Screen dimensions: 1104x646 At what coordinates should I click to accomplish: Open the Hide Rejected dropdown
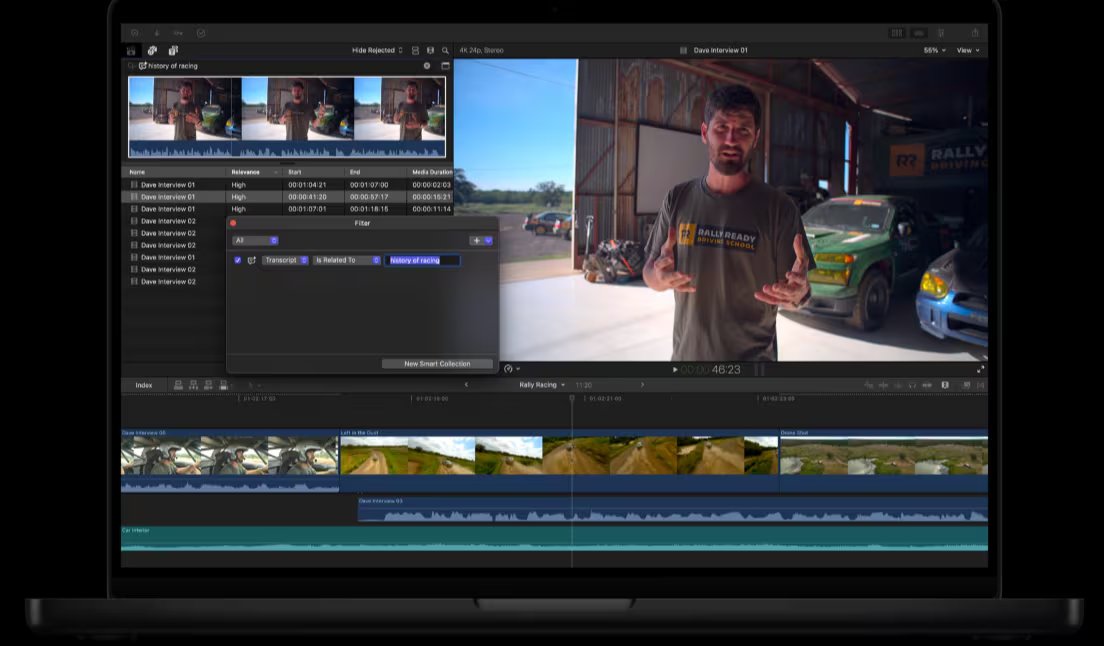[380, 50]
